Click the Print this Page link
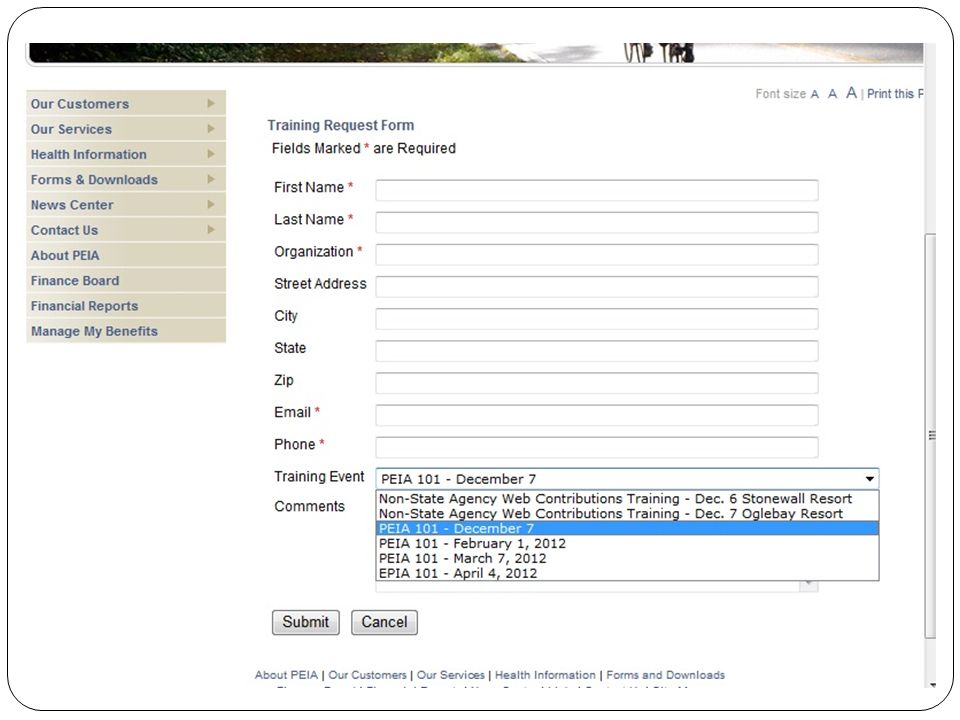Viewport: 960px width, 720px height. point(894,94)
